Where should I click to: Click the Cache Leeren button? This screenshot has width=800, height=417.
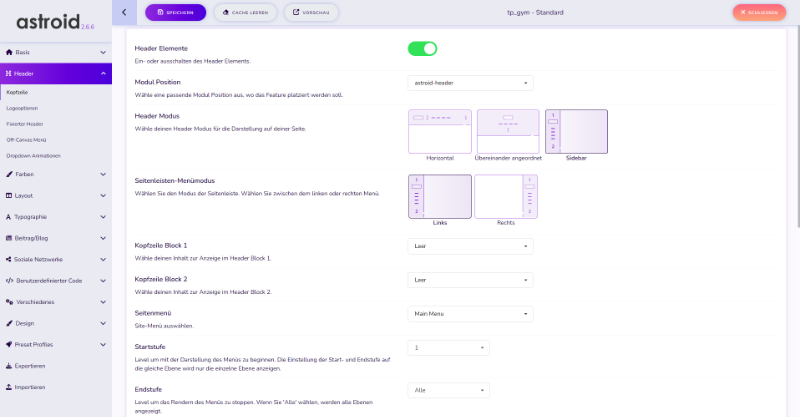click(x=245, y=12)
